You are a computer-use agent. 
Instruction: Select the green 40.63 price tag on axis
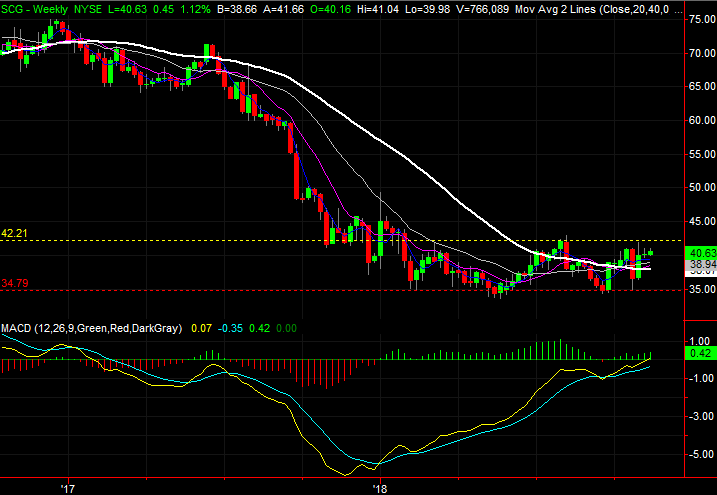coord(701,252)
